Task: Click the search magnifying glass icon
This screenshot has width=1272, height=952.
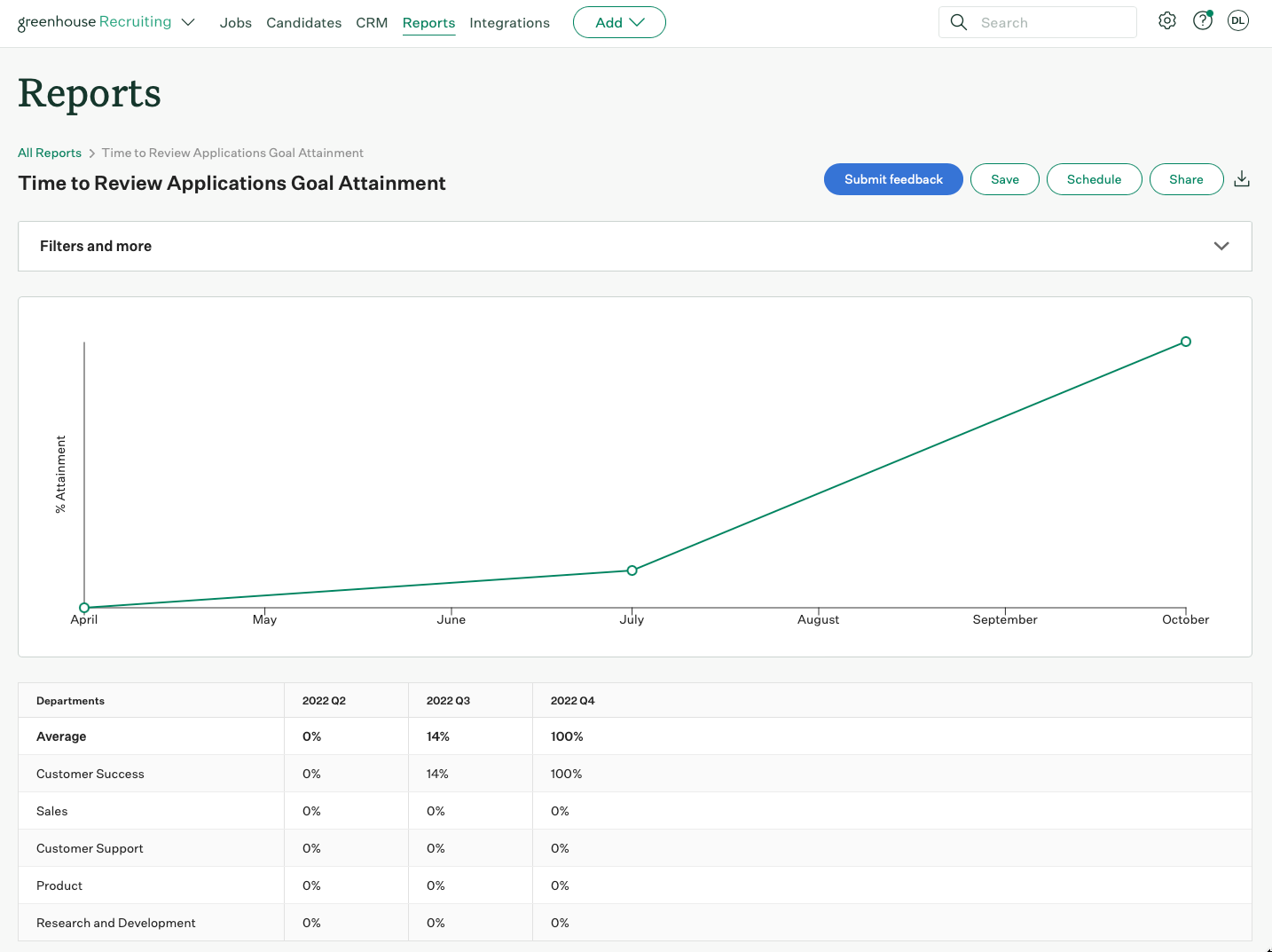Action: [959, 22]
